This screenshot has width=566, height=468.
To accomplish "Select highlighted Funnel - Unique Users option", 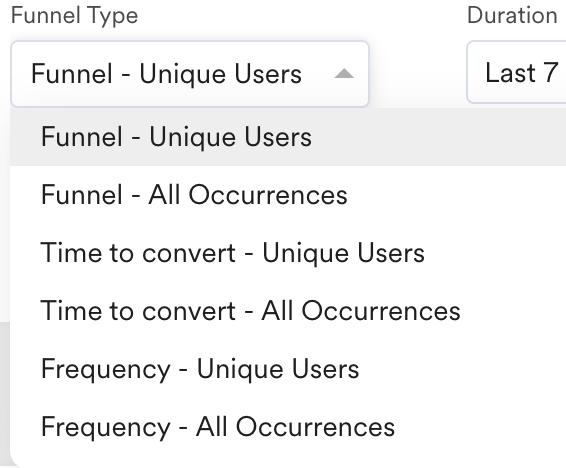I will [288, 137].
